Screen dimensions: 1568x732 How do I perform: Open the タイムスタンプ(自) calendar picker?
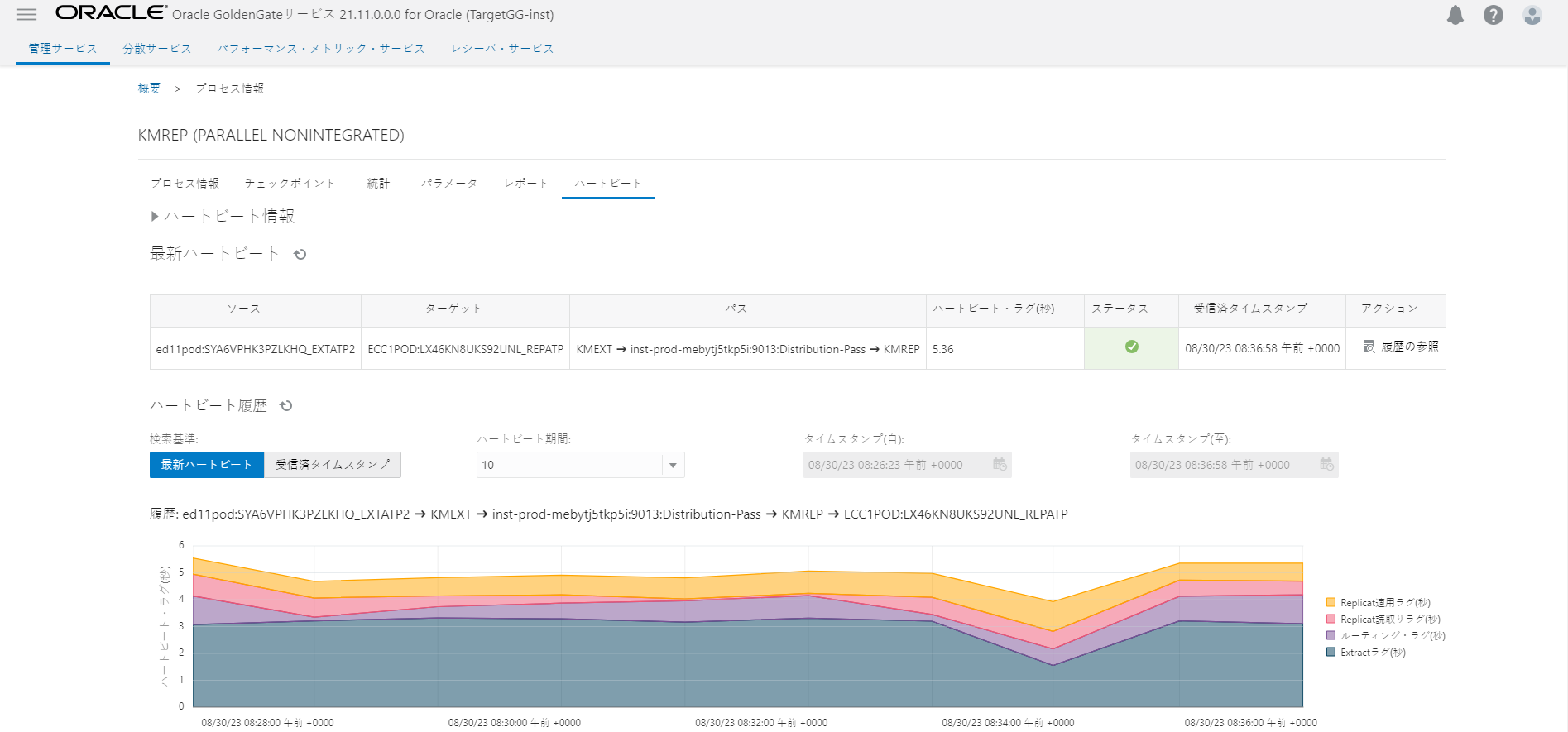click(x=1000, y=465)
